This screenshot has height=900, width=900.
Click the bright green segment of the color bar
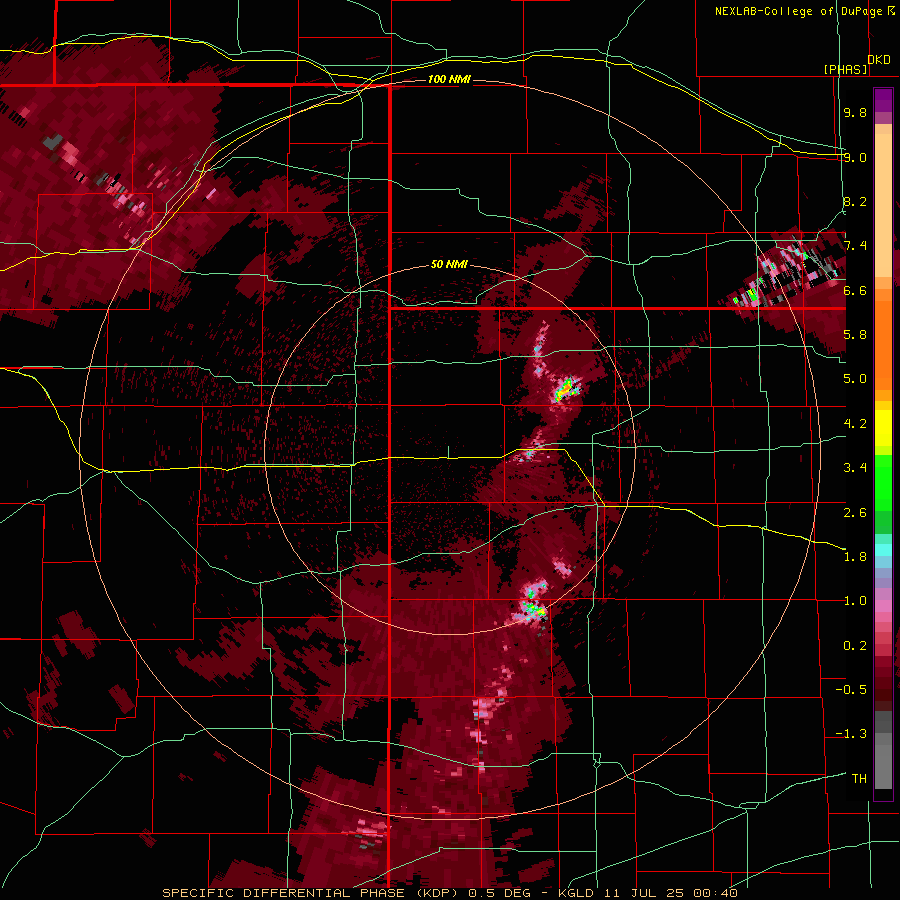click(x=883, y=485)
